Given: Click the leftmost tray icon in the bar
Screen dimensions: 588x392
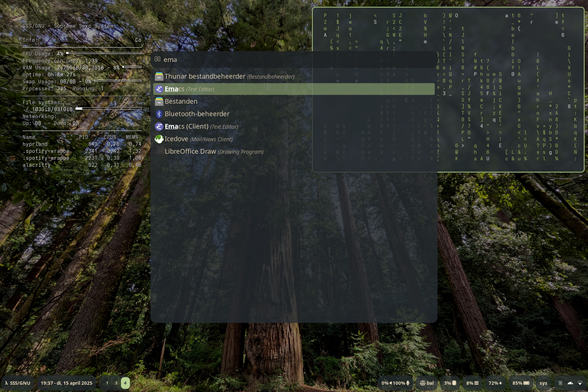Looking at the screenshot, I should coord(561,383).
